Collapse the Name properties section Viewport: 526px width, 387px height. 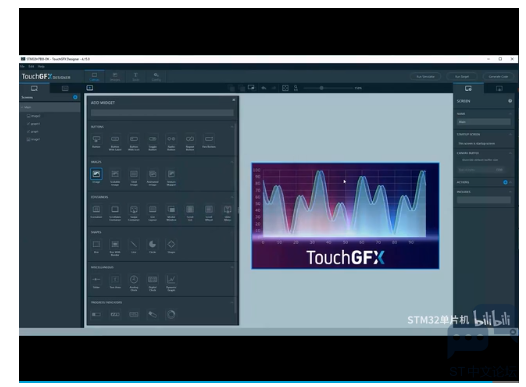510,114
